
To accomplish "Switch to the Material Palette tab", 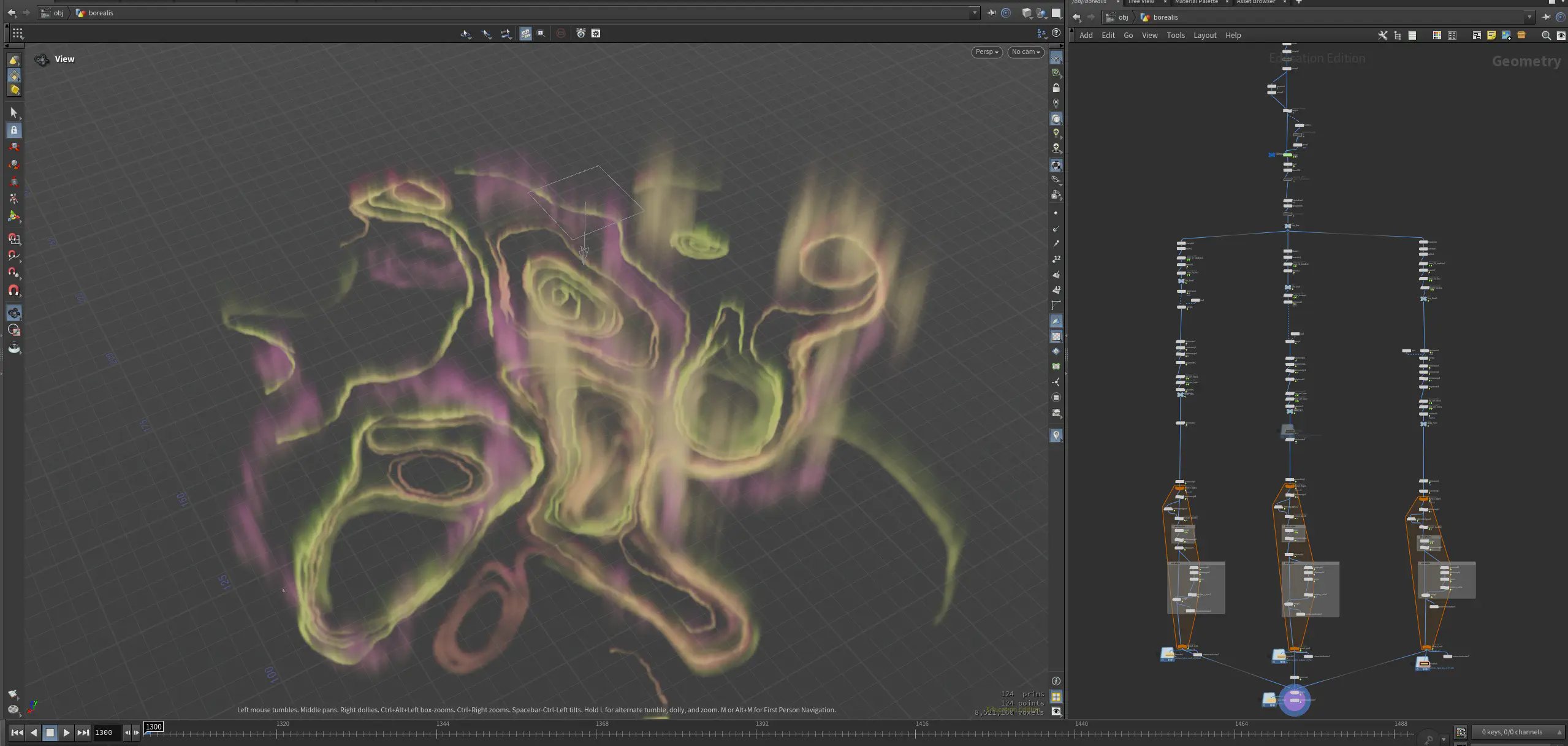I will coord(1196,2).
